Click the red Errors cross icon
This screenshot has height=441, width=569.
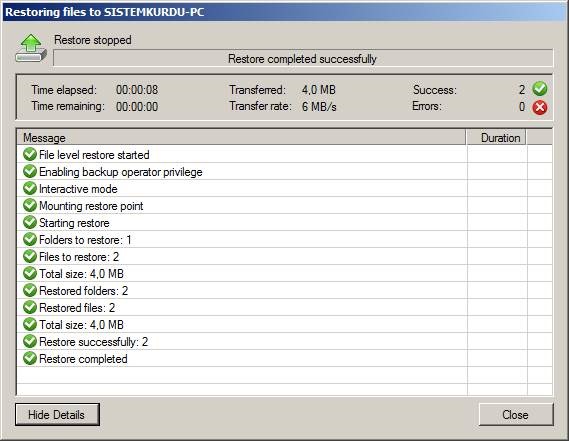pos(540,107)
